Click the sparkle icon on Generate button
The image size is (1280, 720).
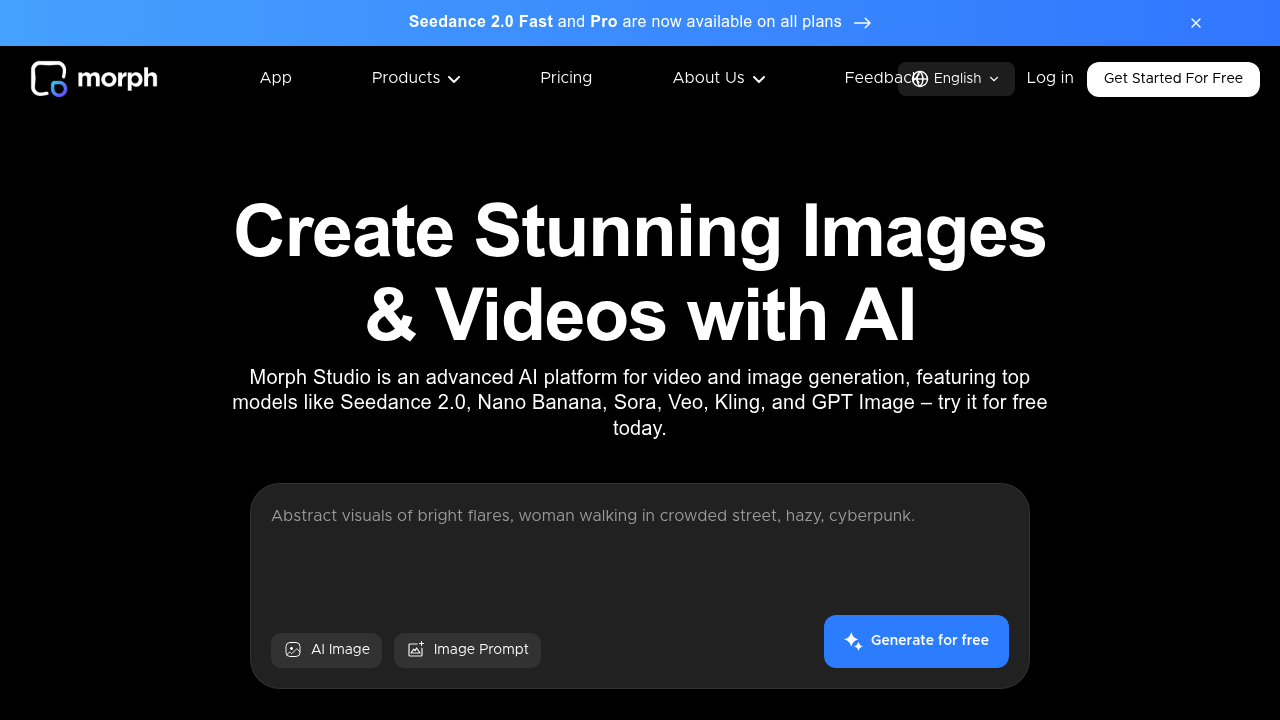click(853, 641)
